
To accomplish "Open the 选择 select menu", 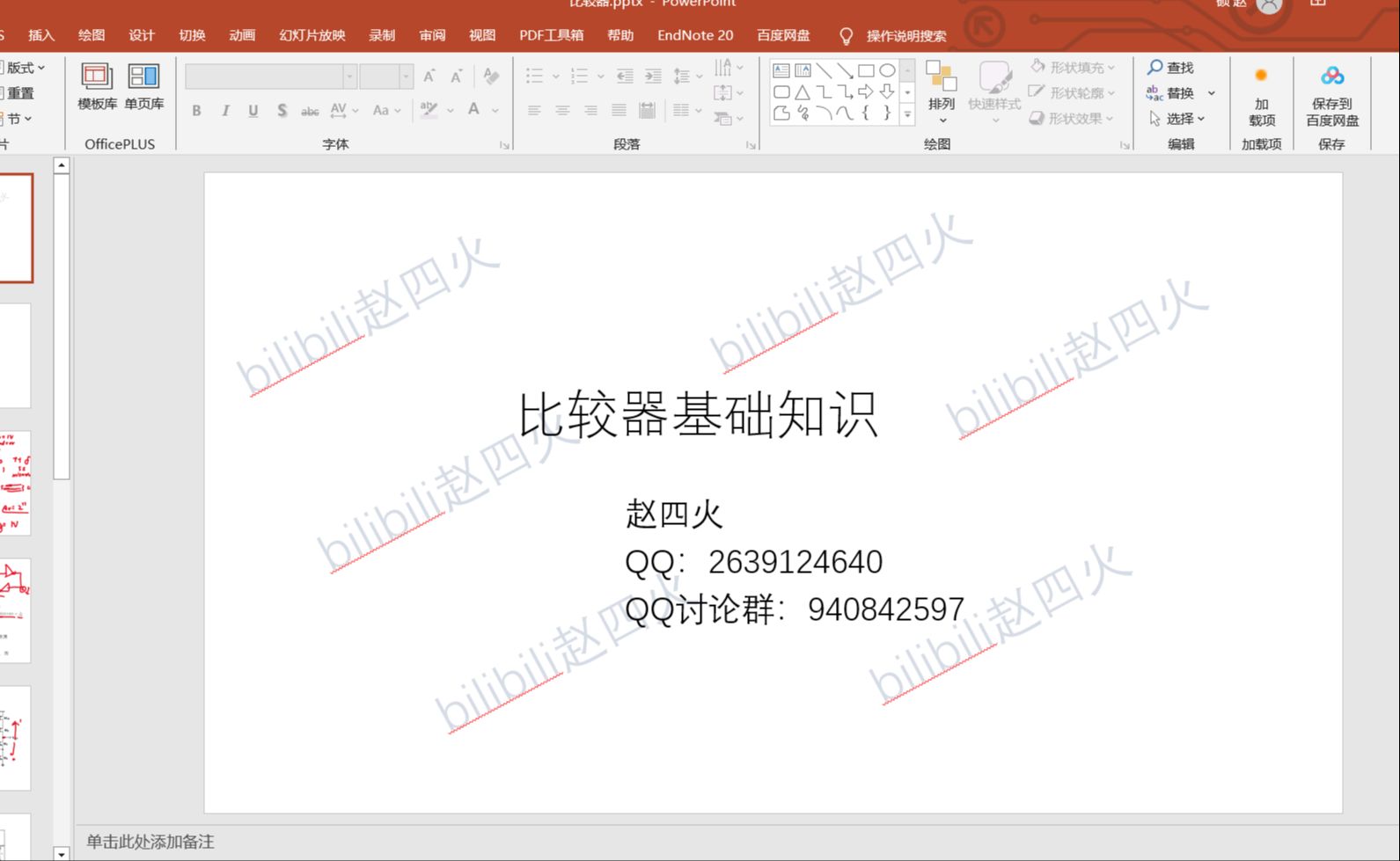I will tap(1176, 118).
